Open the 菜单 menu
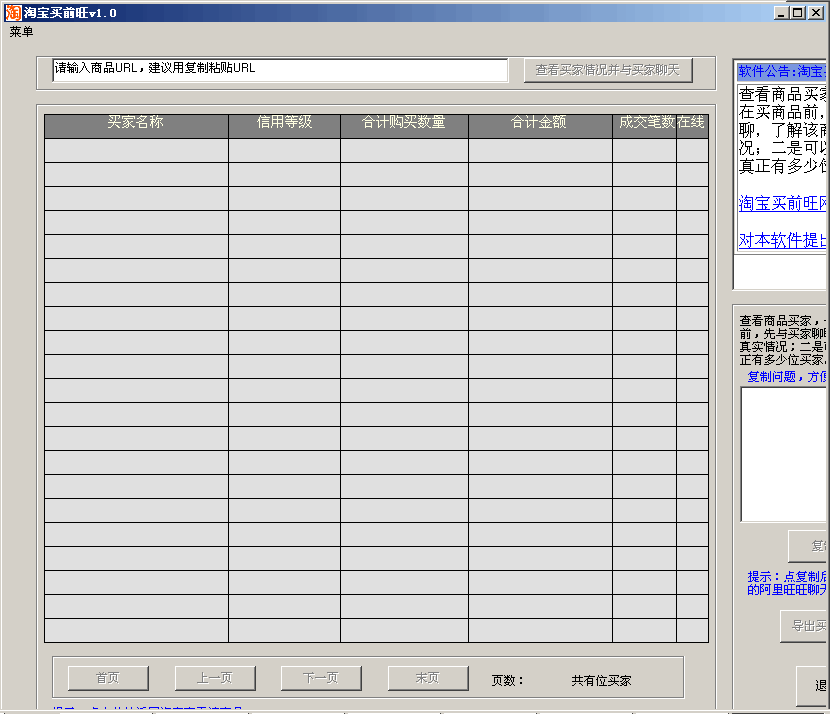Viewport: 830px width, 714px height. (21, 32)
